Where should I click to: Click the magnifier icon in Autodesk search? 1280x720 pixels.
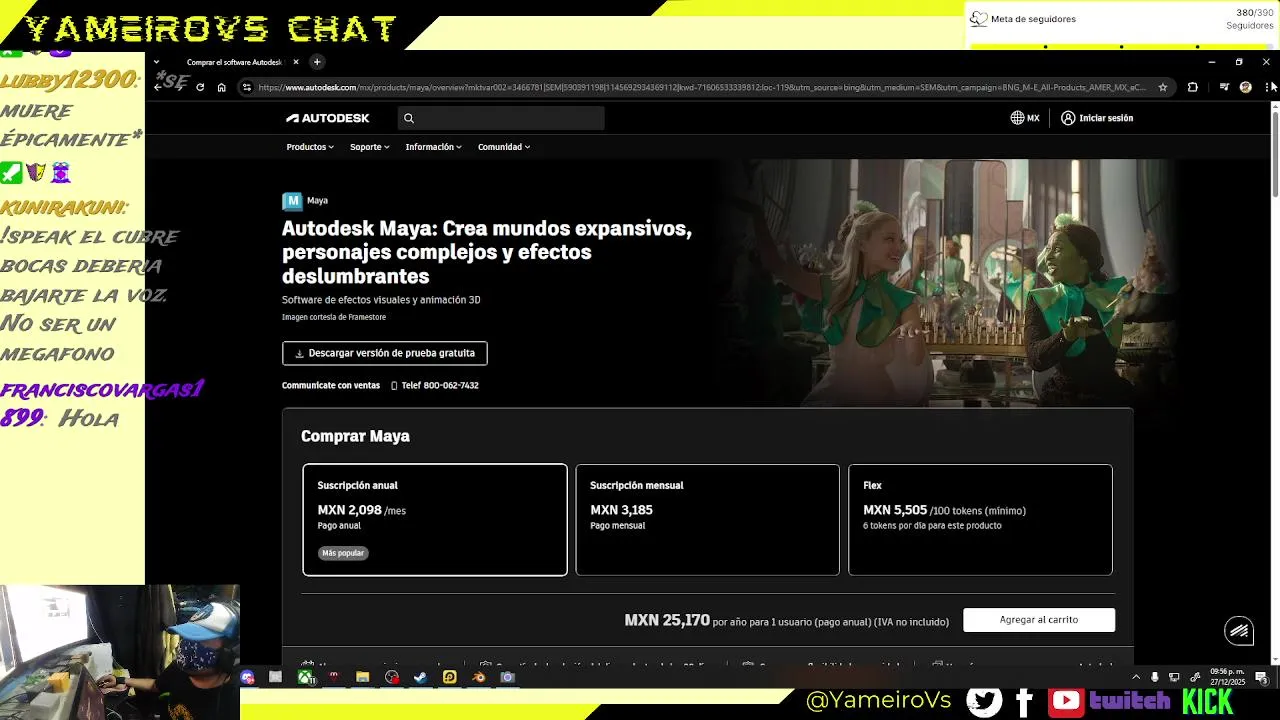409,118
